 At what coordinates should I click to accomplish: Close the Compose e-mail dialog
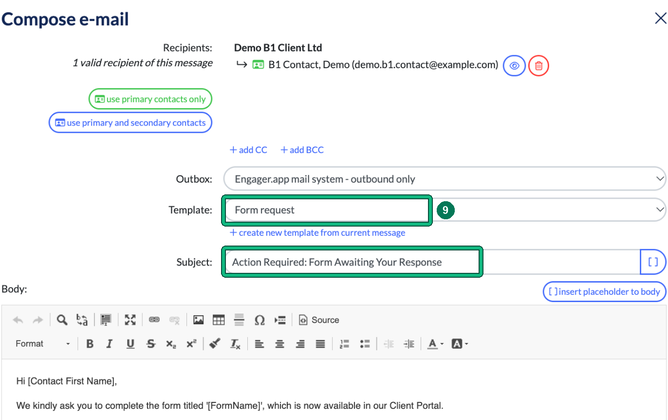(660, 18)
